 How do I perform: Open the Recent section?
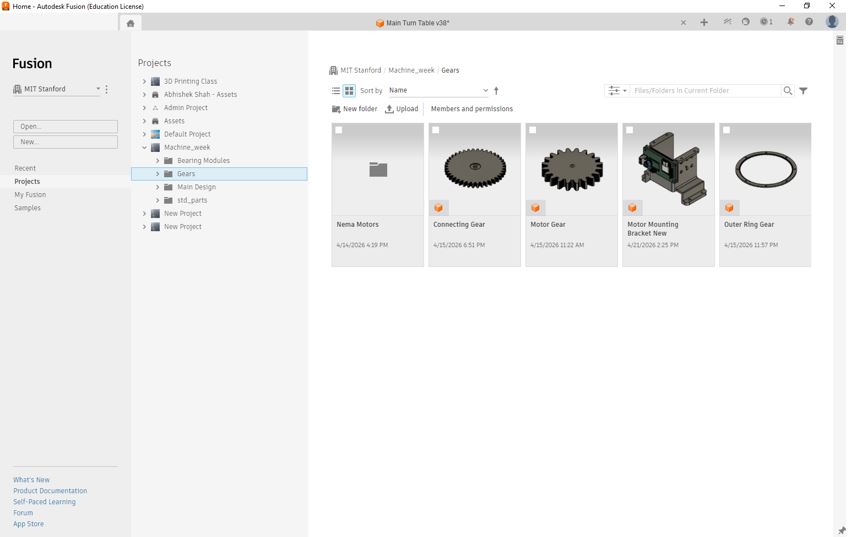coord(25,168)
